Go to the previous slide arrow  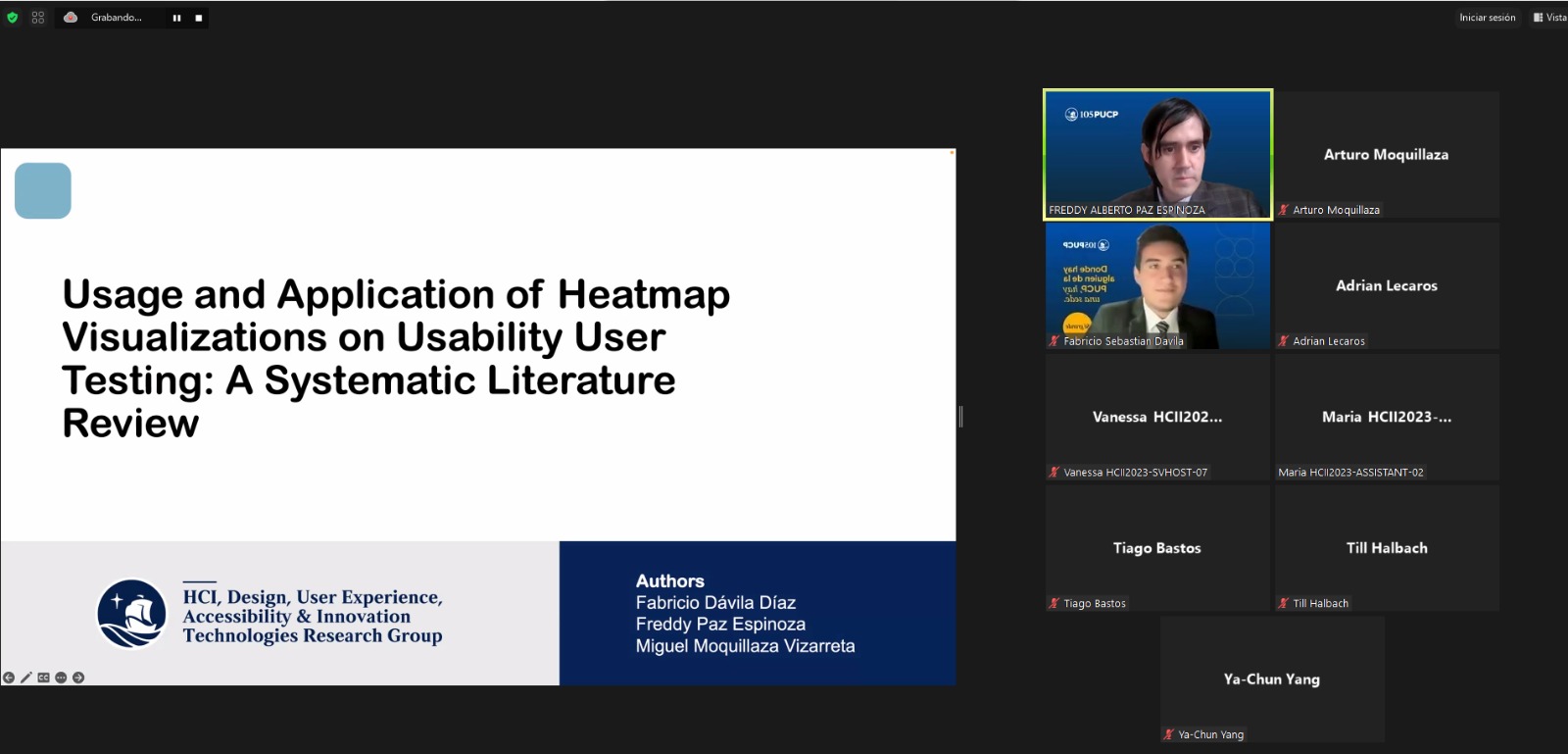(9, 678)
